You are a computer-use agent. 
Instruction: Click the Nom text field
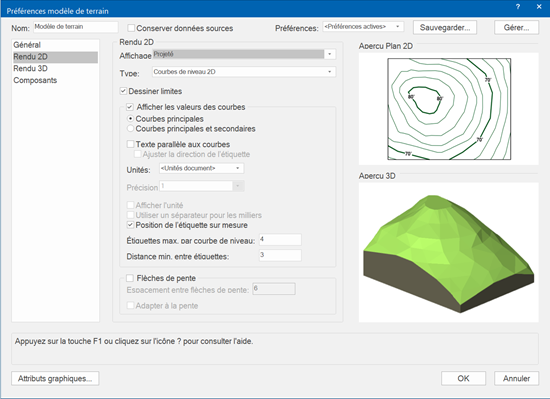click(76, 27)
